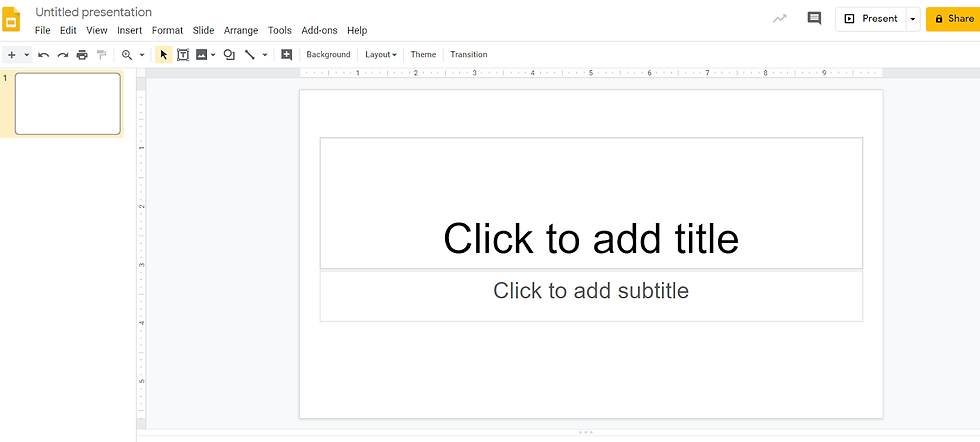
Task: Open the Theme panel
Action: tap(423, 54)
